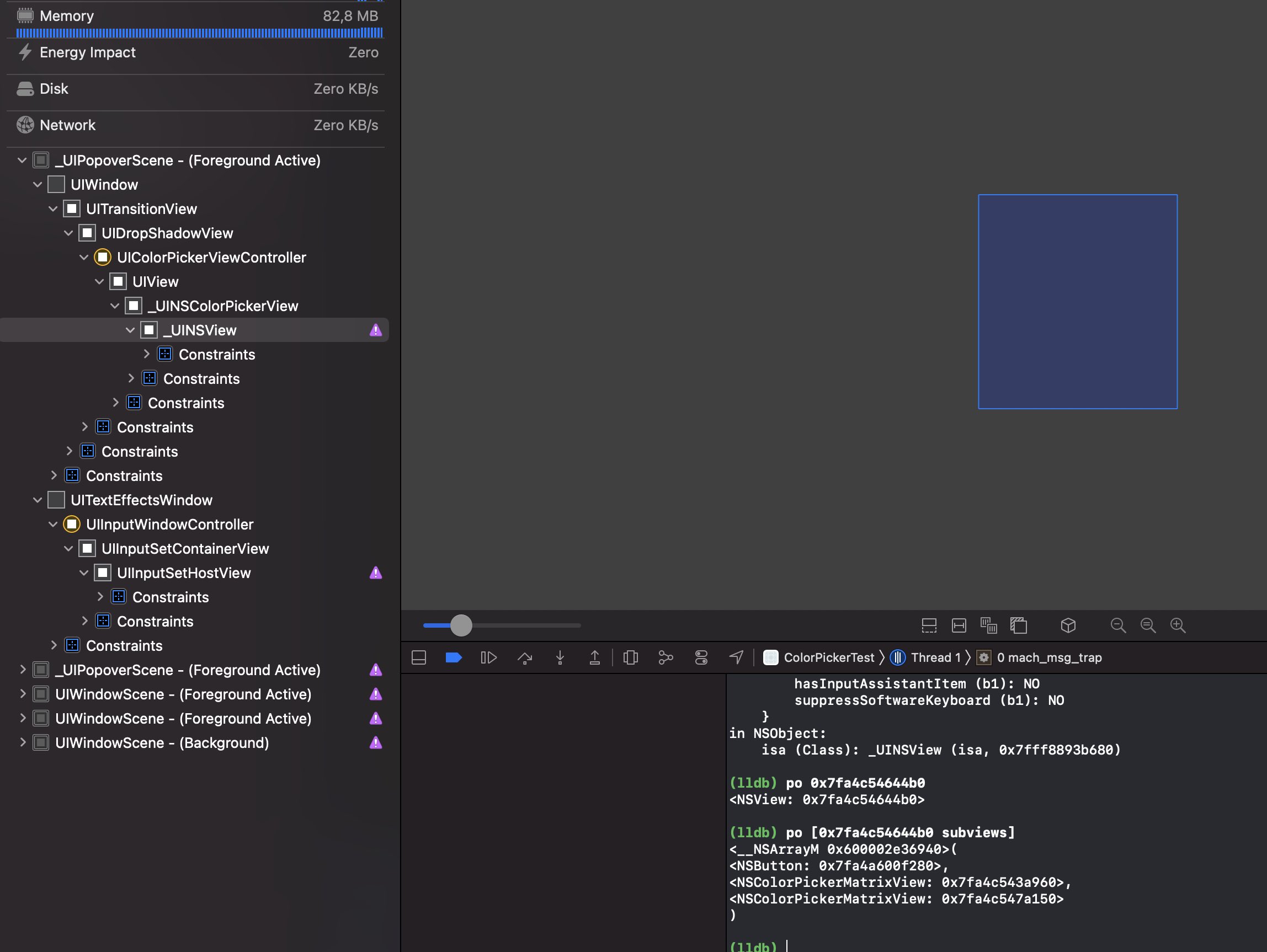Expand the UIWindowScene - (Background) node
Image resolution: width=1267 pixels, height=952 pixels.
point(22,742)
